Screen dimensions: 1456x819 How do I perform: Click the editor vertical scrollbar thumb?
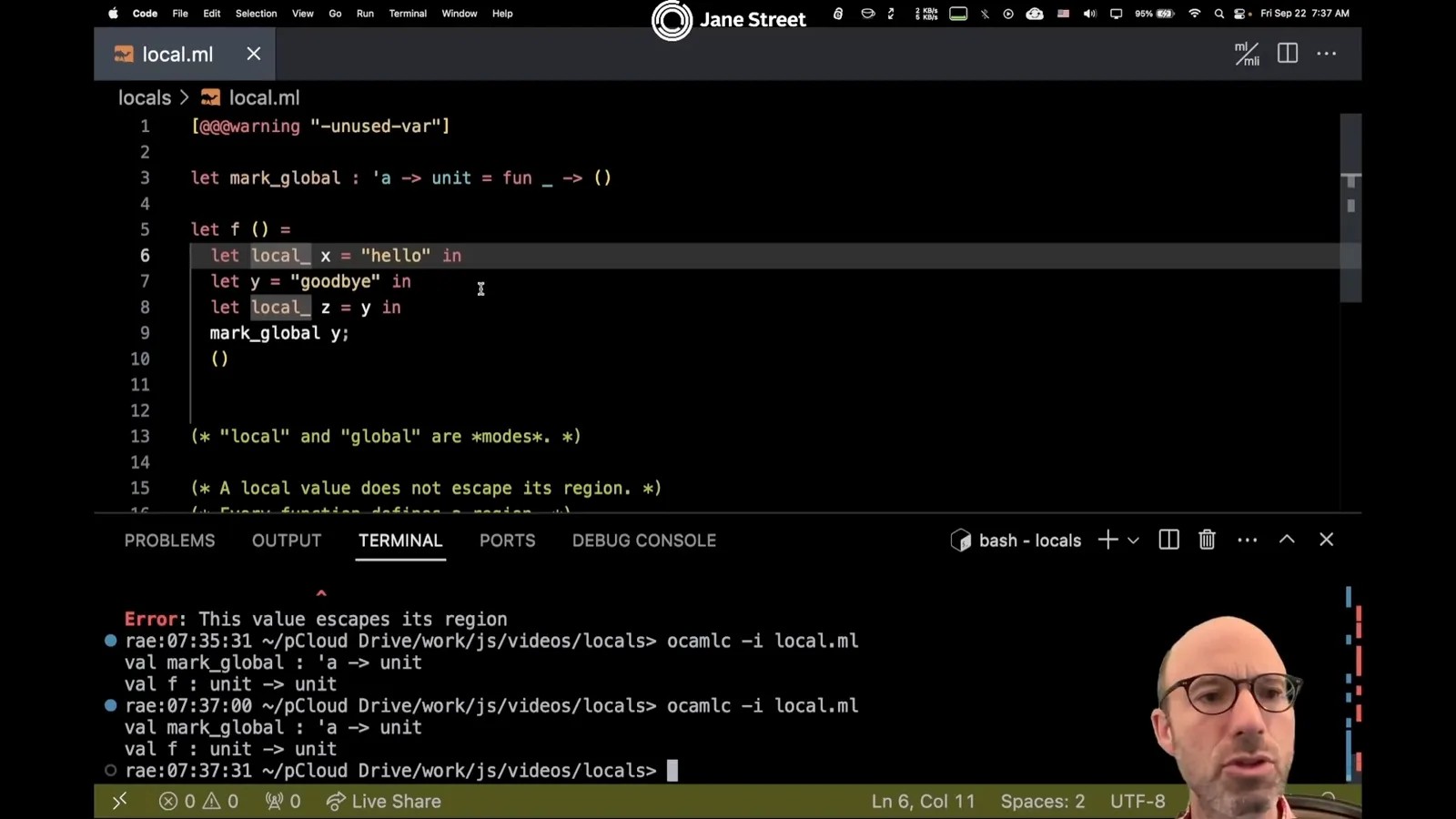[1350, 207]
